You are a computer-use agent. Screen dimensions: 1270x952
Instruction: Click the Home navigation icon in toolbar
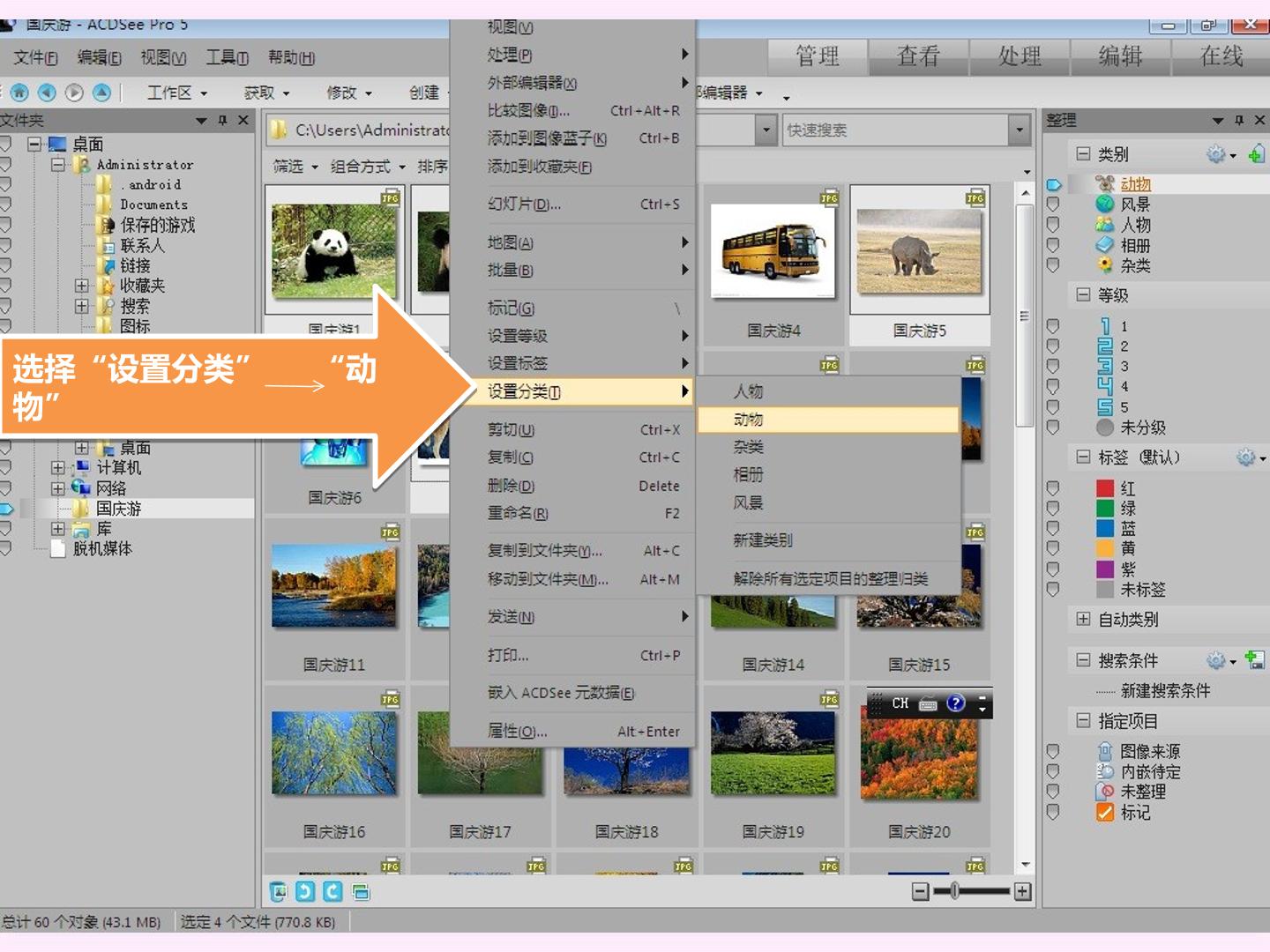point(19,92)
